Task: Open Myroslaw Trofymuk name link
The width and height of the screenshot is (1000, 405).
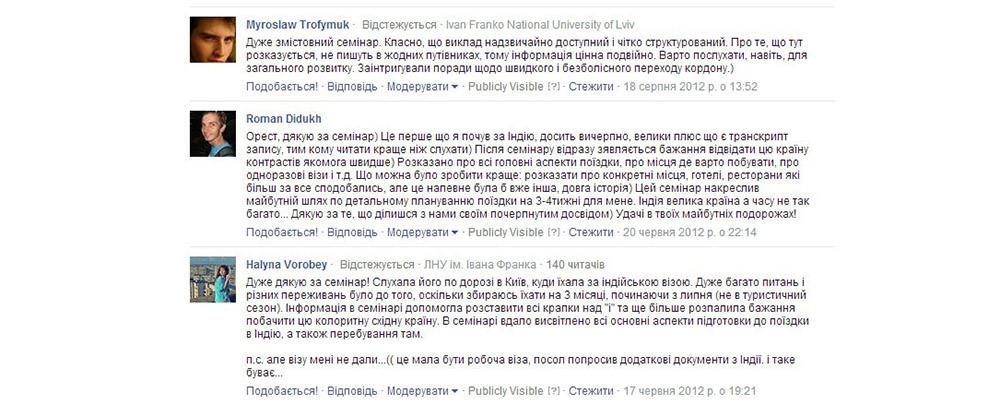Action: [x=297, y=25]
